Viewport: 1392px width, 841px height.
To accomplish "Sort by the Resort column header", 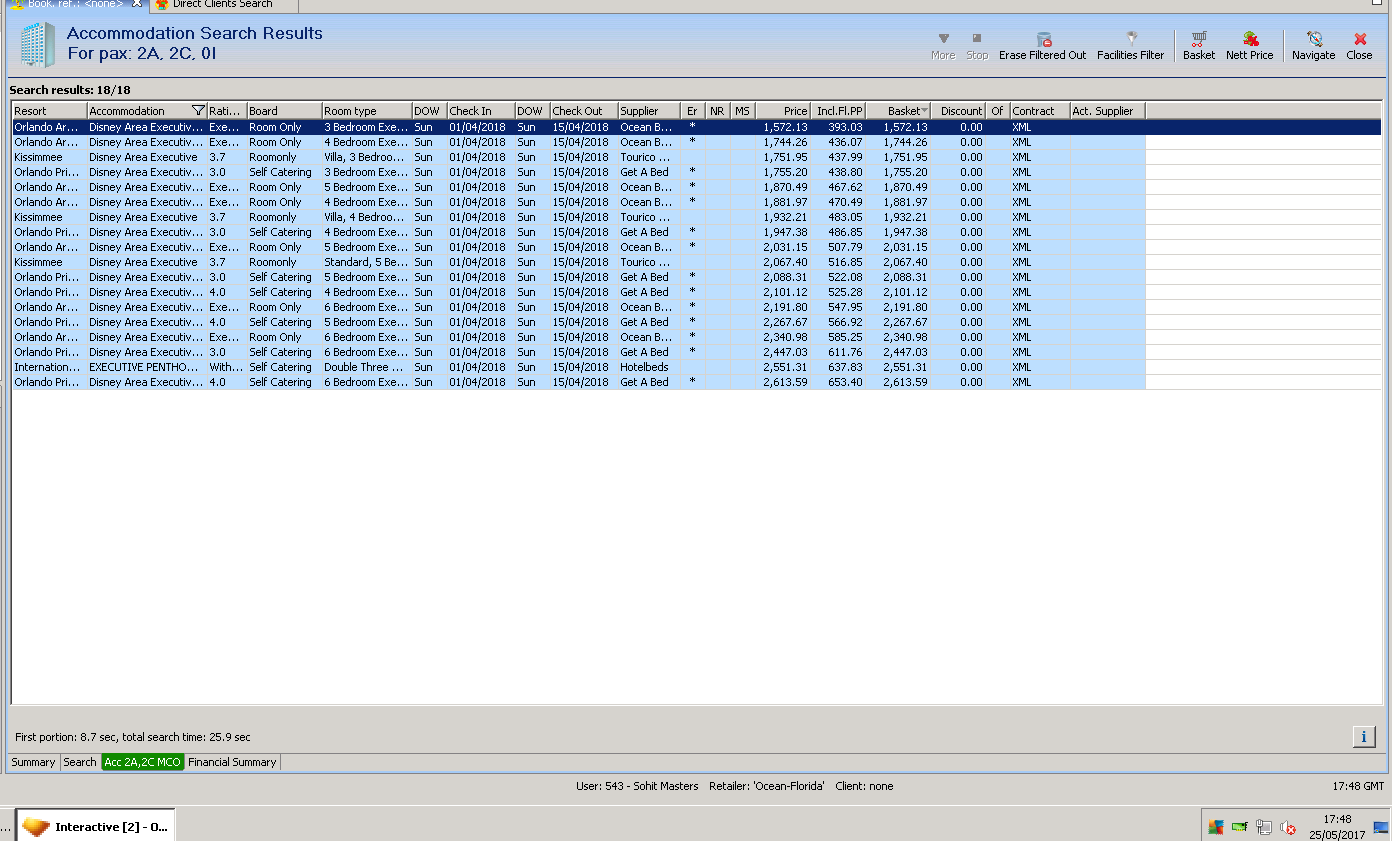I will point(49,111).
